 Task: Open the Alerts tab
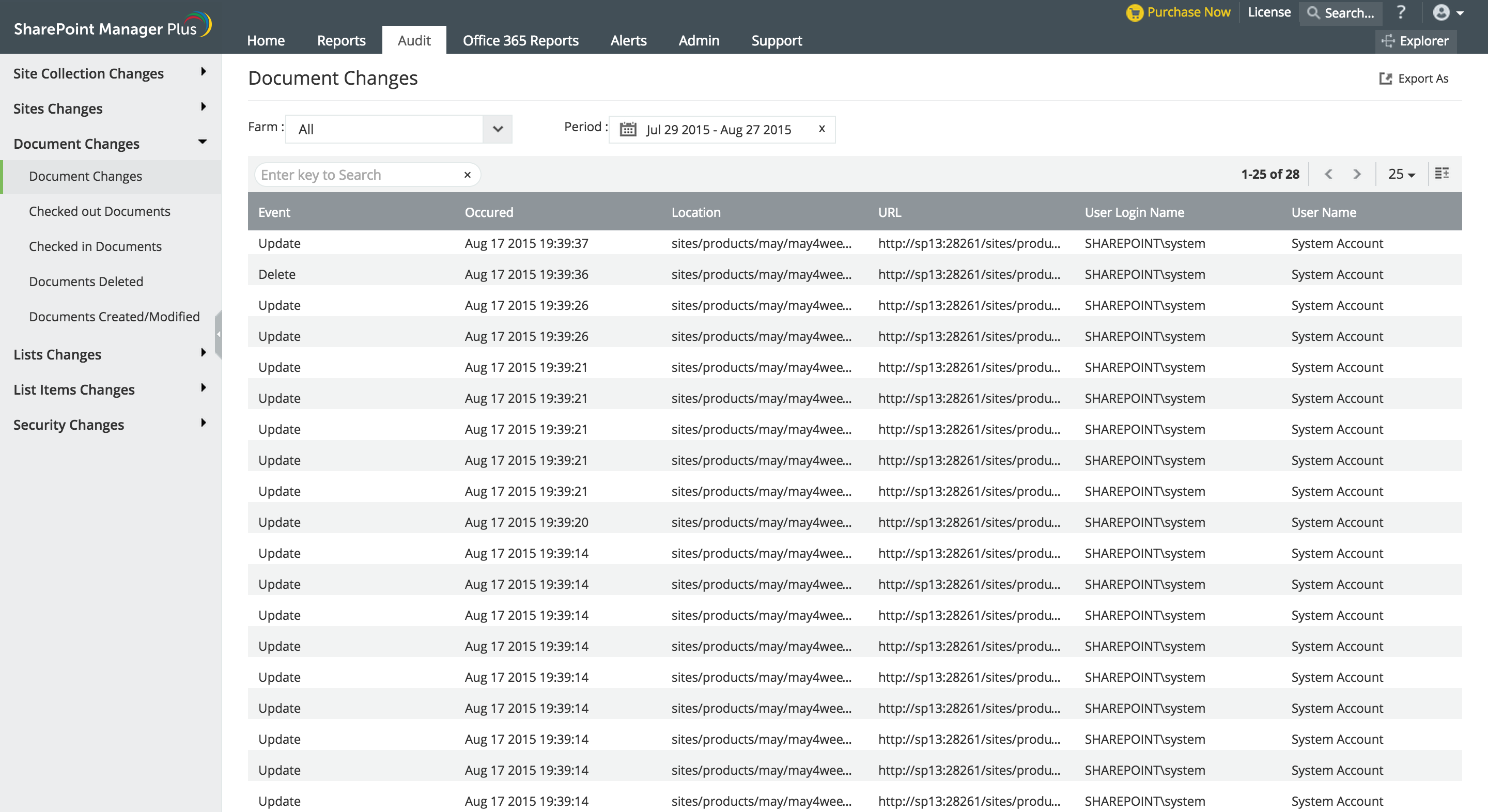coord(628,40)
